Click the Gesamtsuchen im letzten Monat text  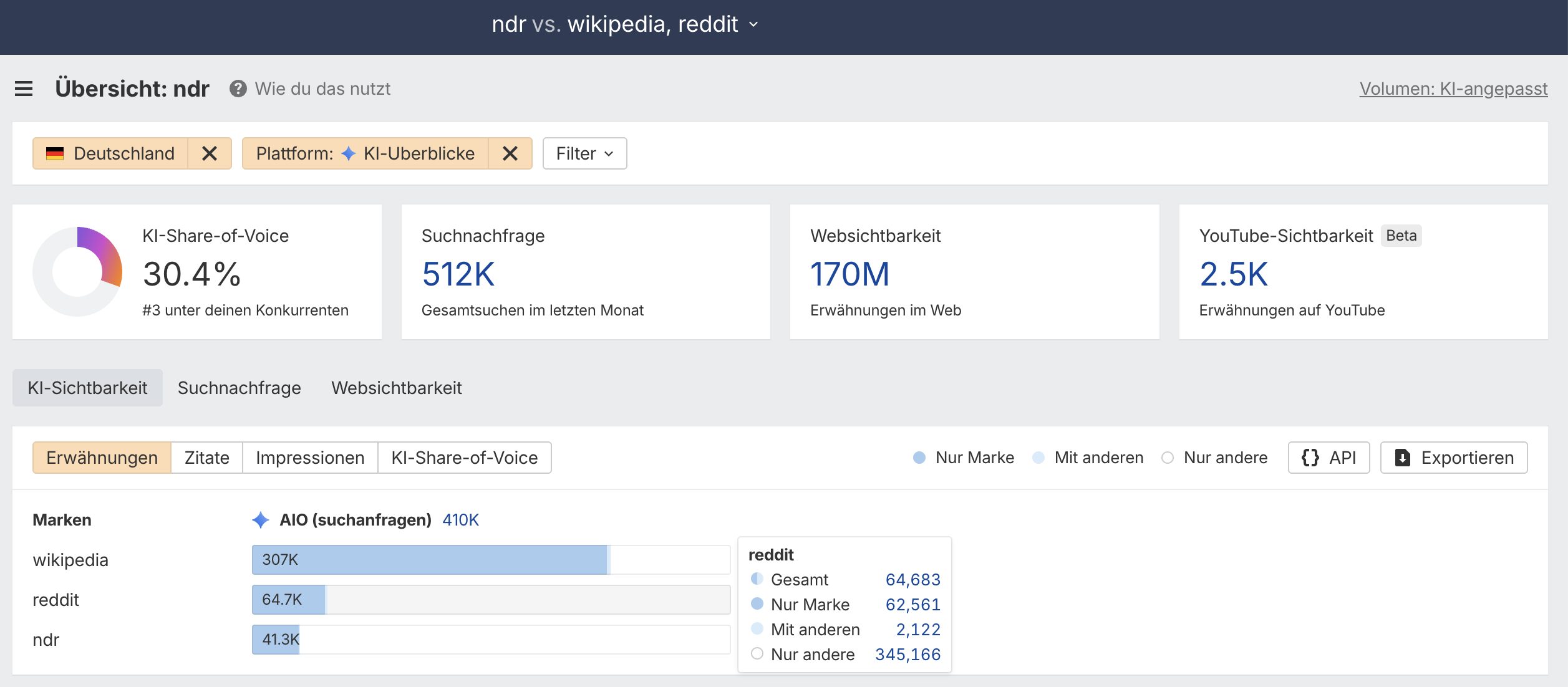532,310
